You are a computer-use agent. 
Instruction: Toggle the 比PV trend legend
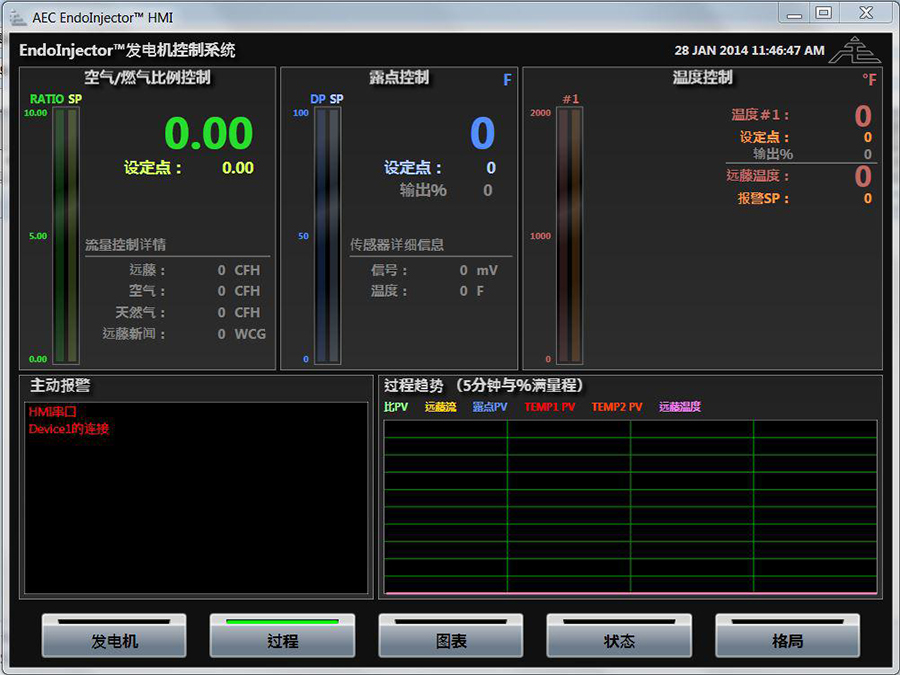[x=396, y=407]
